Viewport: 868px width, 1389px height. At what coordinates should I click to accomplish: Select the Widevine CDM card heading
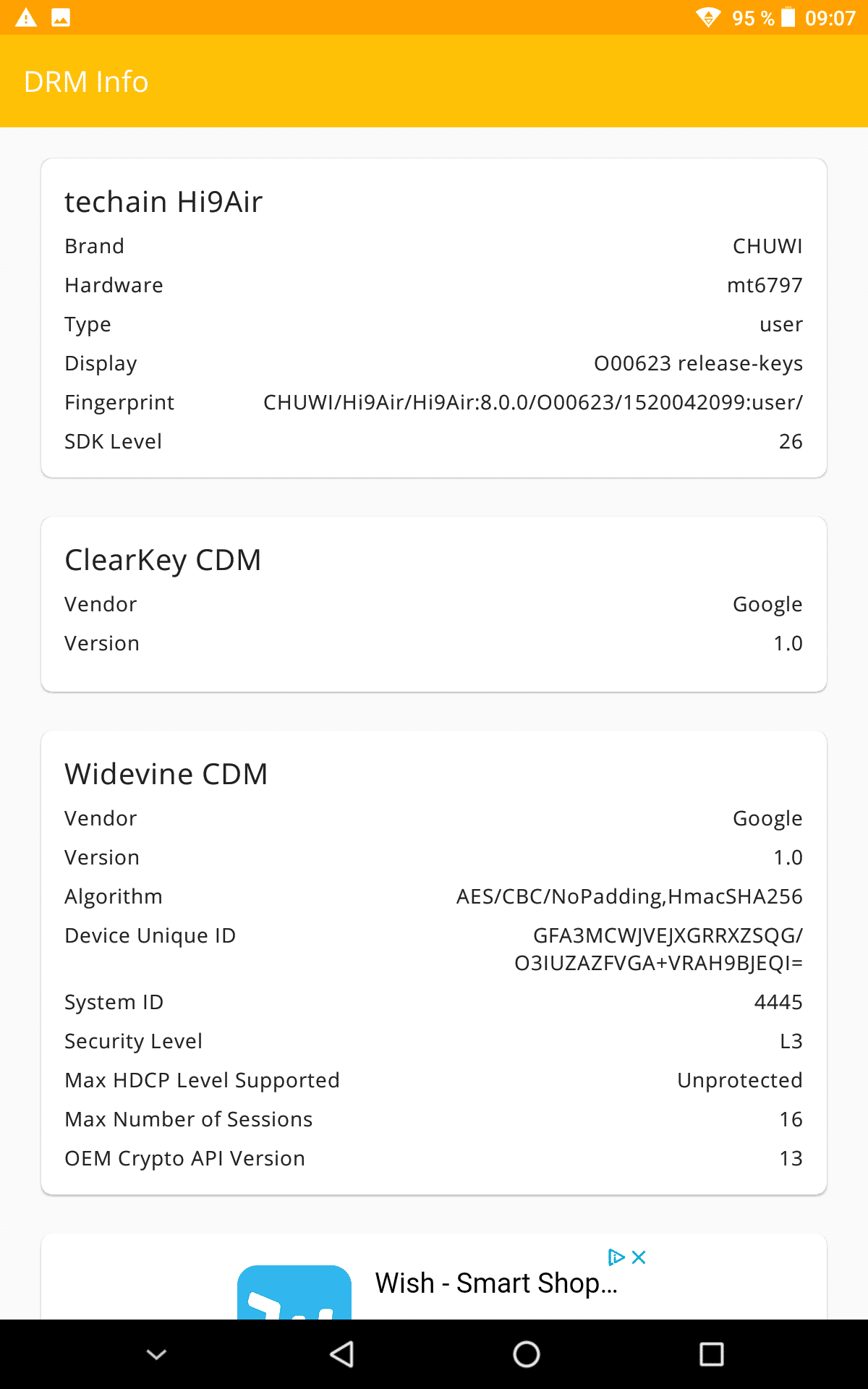(x=166, y=774)
